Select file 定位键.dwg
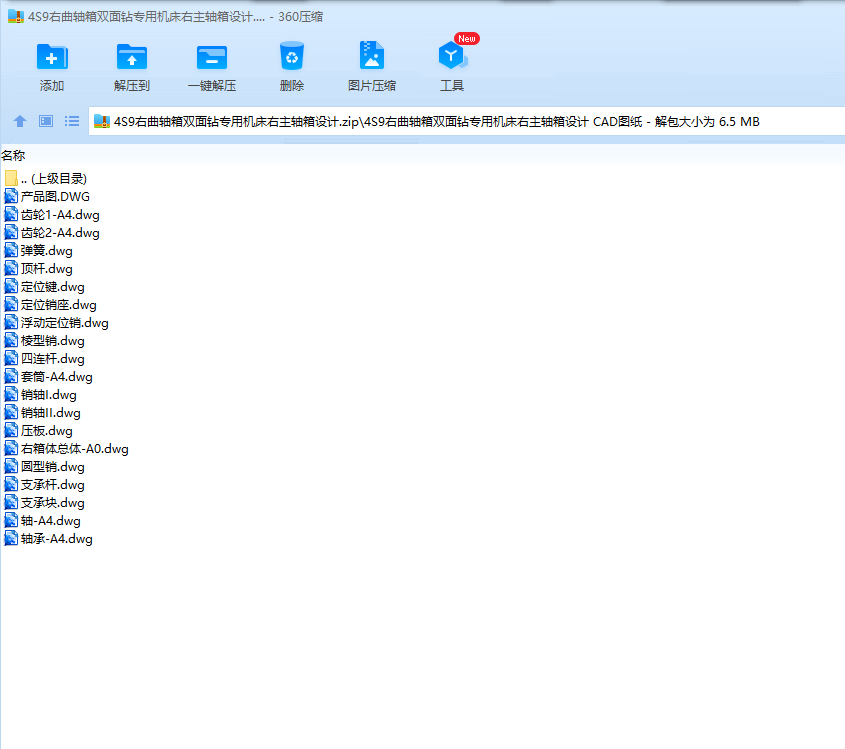This screenshot has width=845, height=749. click(x=44, y=287)
